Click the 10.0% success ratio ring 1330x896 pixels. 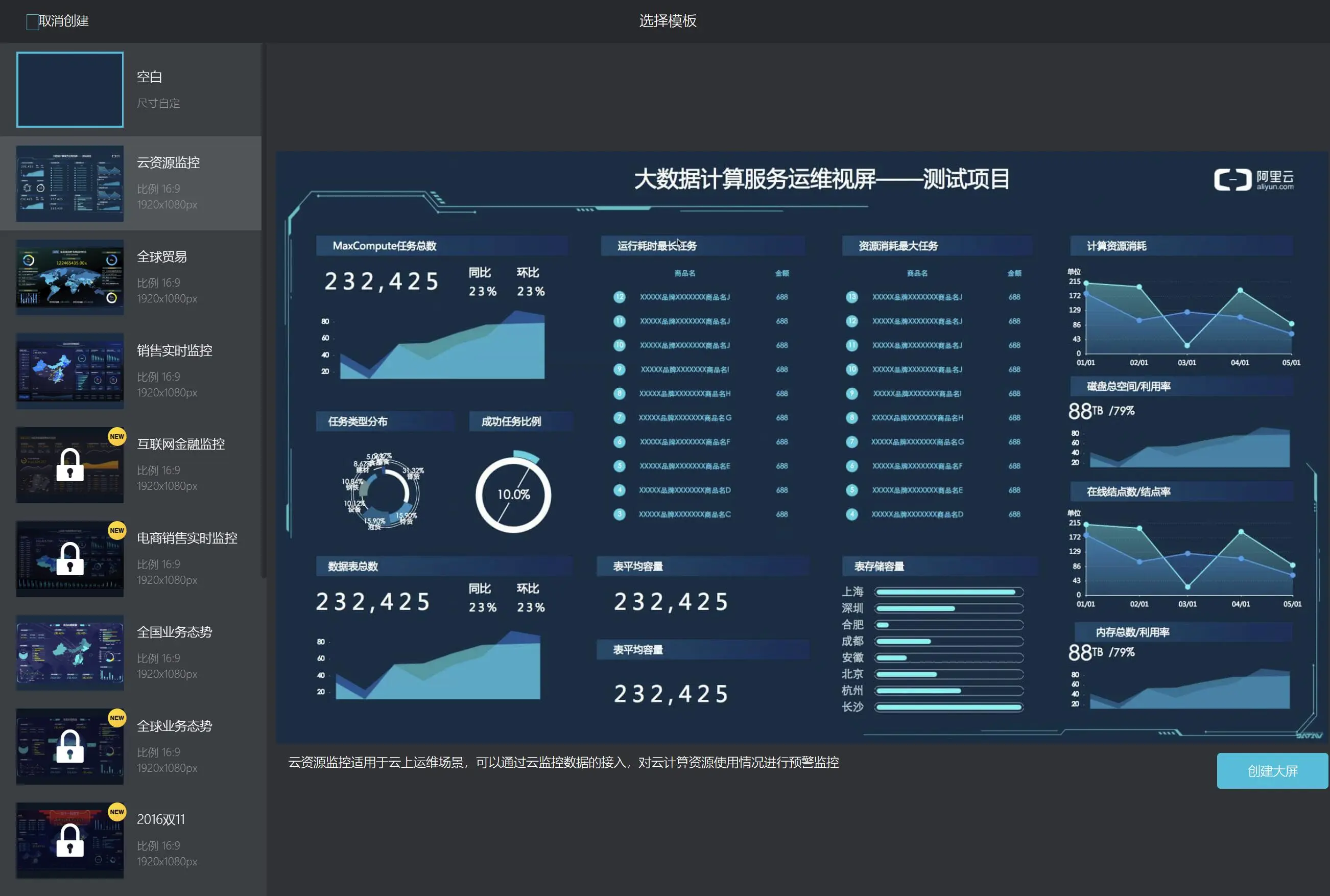pyautogui.click(x=513, y=494)
